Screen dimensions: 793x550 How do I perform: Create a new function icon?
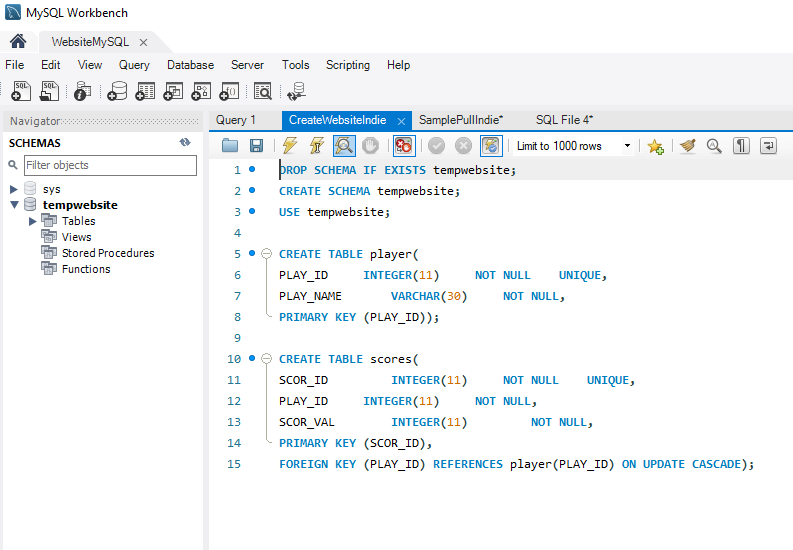click(x=229, y=91)
